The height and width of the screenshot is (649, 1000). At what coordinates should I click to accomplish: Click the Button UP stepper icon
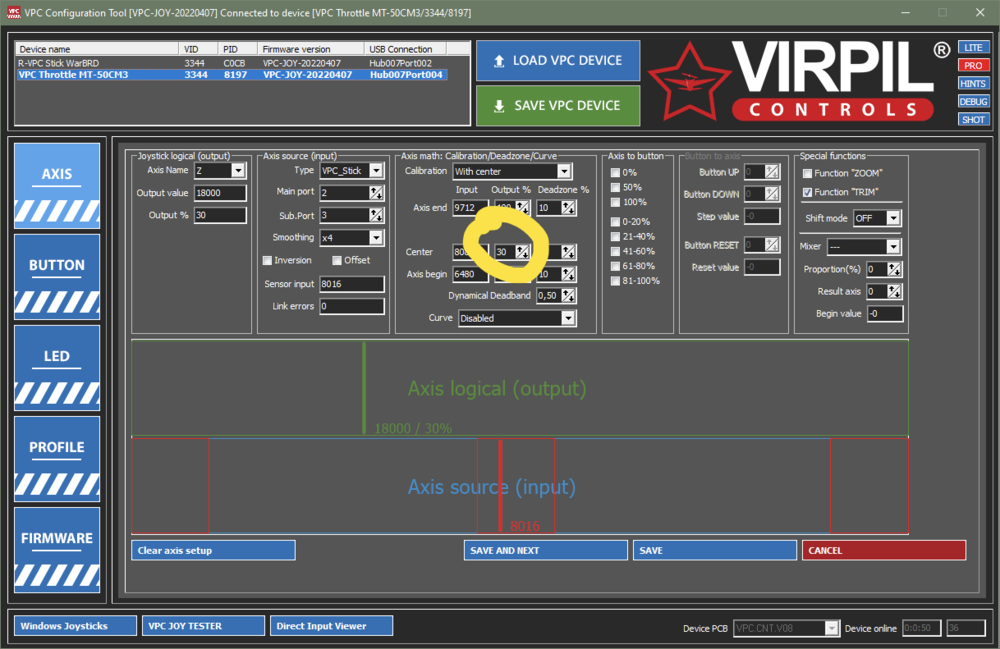(x=772, y=171)
